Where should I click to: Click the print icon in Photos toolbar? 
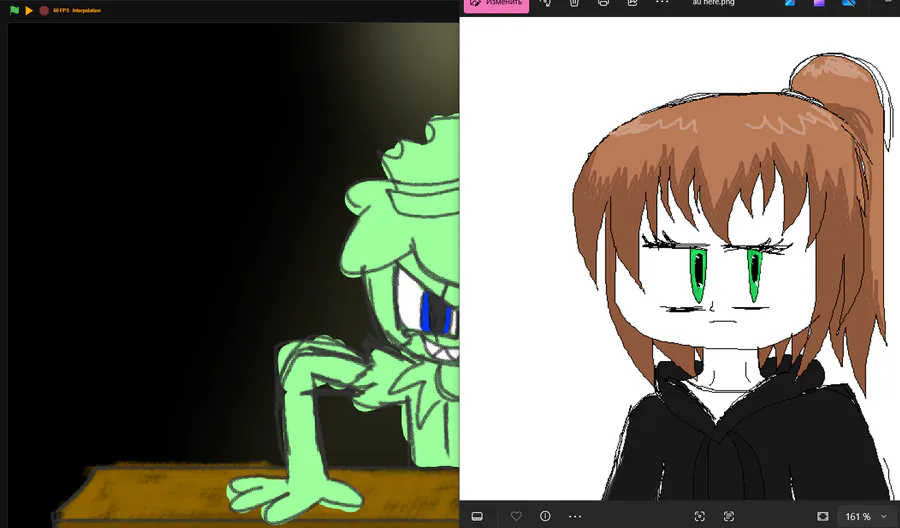603,3
